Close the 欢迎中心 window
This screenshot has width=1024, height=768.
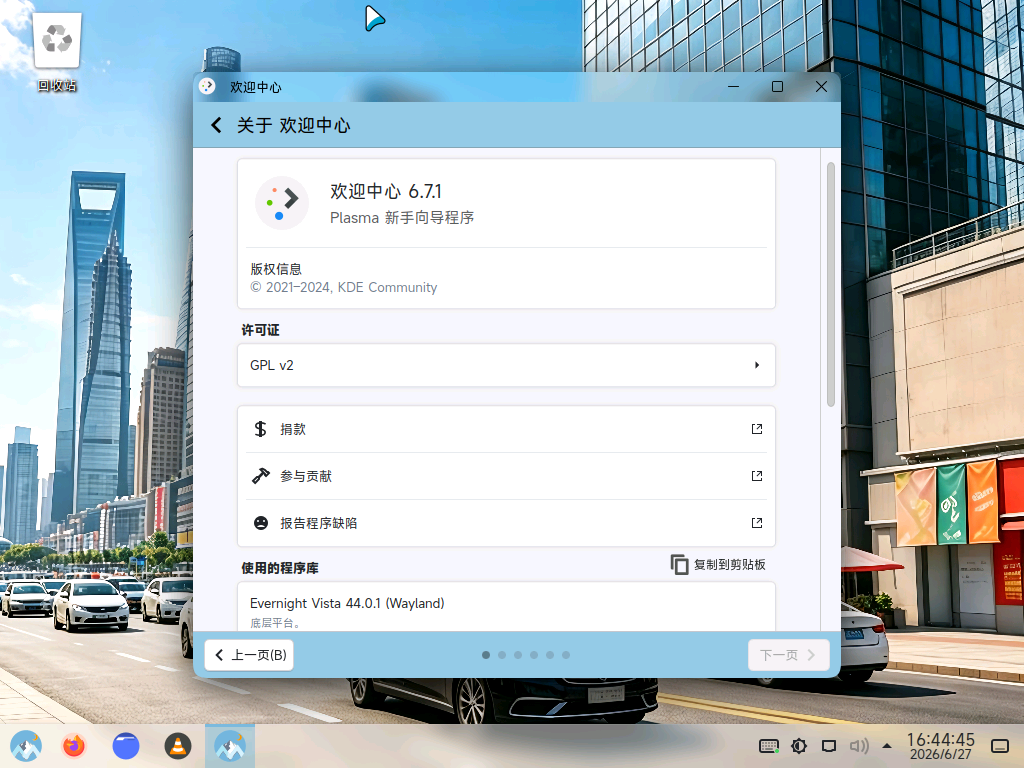[x=821, y=86]
